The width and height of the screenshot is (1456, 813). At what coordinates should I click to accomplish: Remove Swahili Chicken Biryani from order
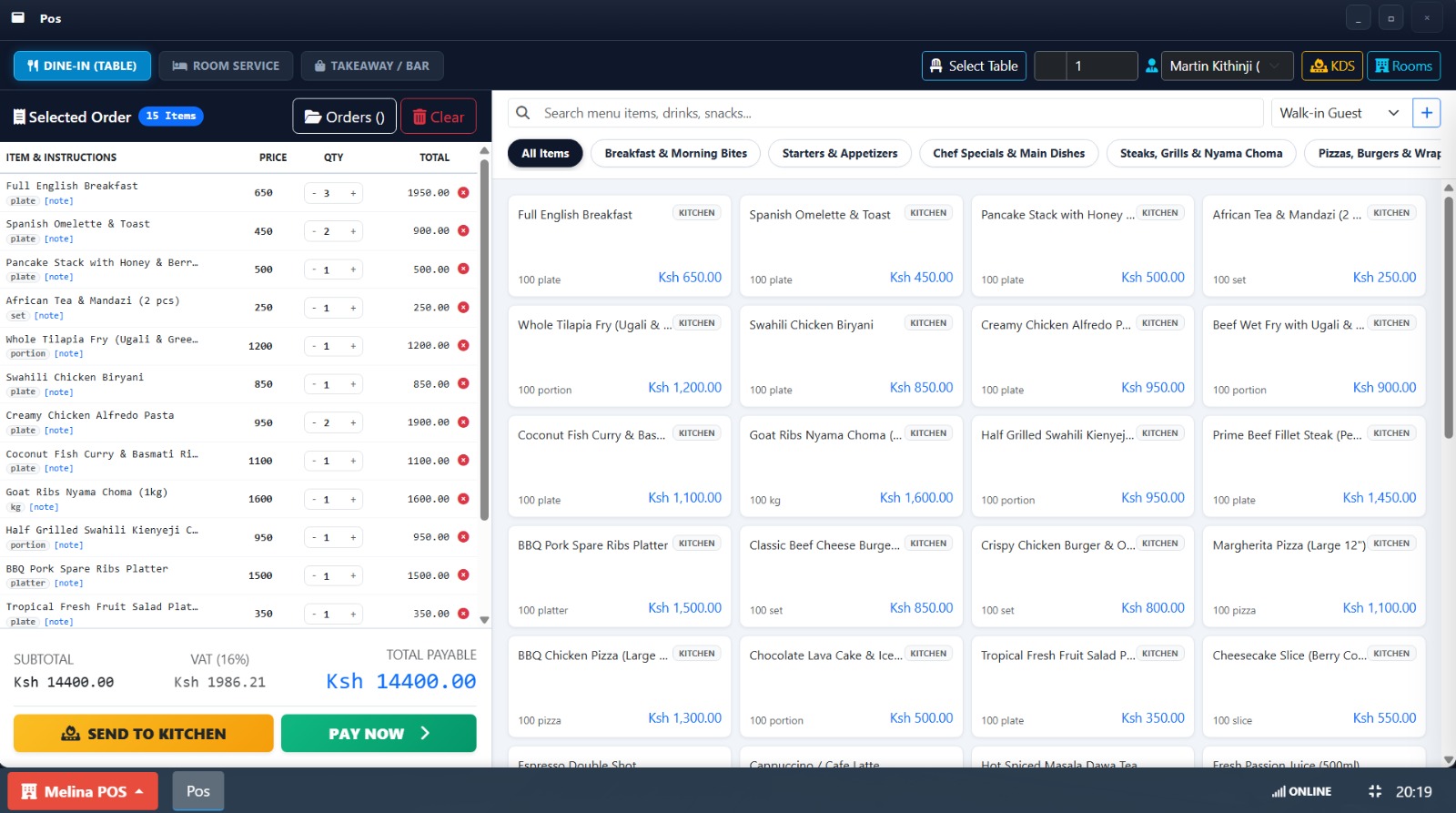463,384
